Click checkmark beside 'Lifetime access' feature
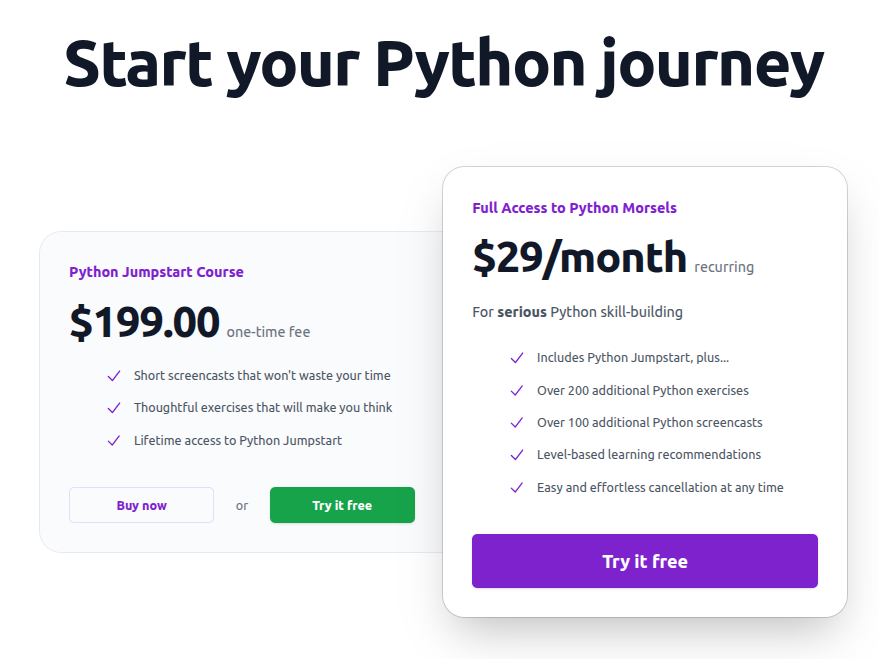Viewport: 879px width, 659px height. click(114, 441)
